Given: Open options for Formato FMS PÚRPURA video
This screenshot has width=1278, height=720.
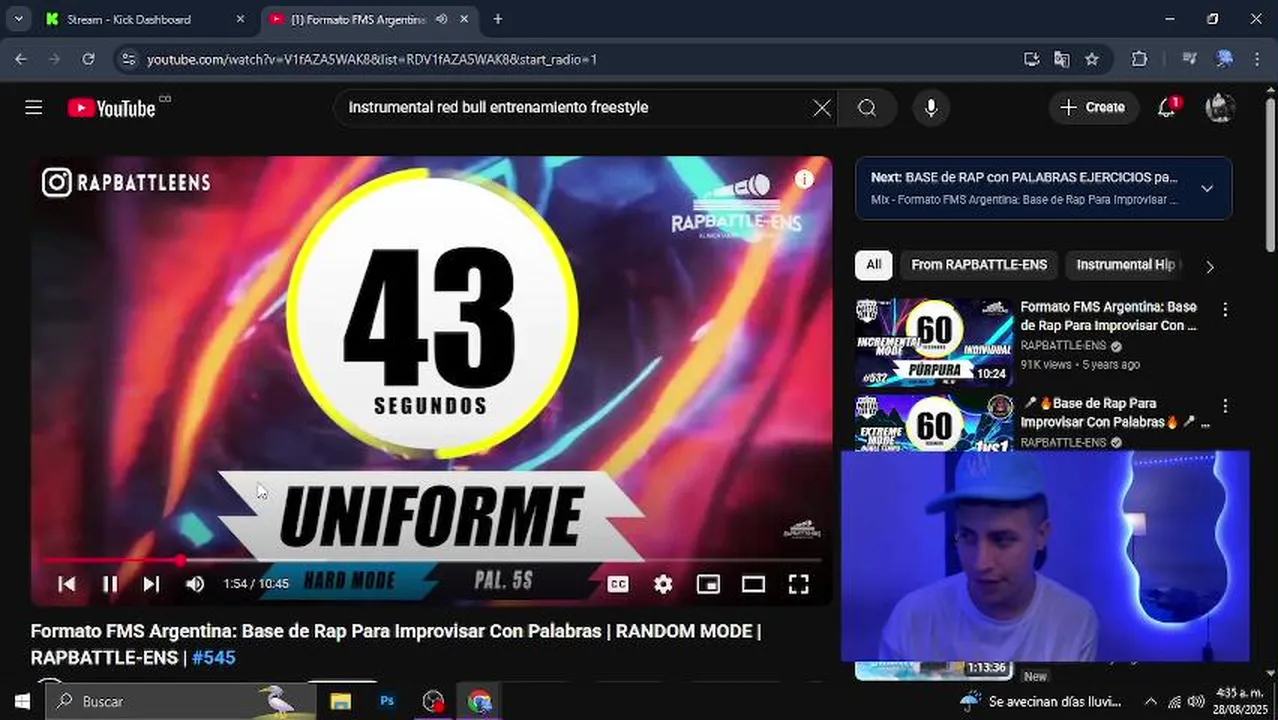Looking at the screenshot, I should click(x=1225, y=310).
